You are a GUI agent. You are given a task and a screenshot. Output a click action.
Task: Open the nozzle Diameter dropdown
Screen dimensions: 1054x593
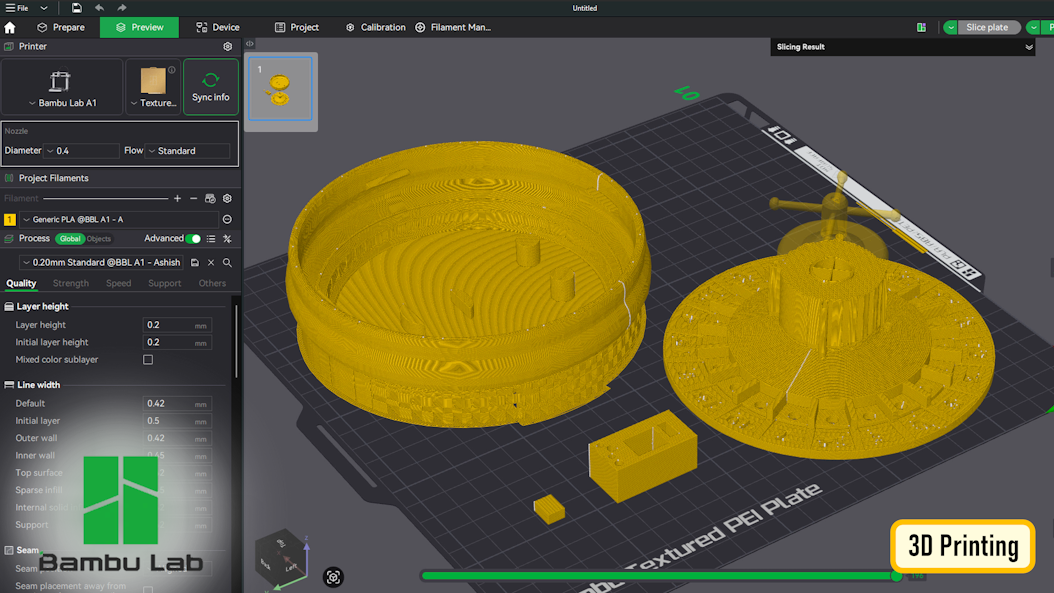pyautogui.click(x=81, y=151)
